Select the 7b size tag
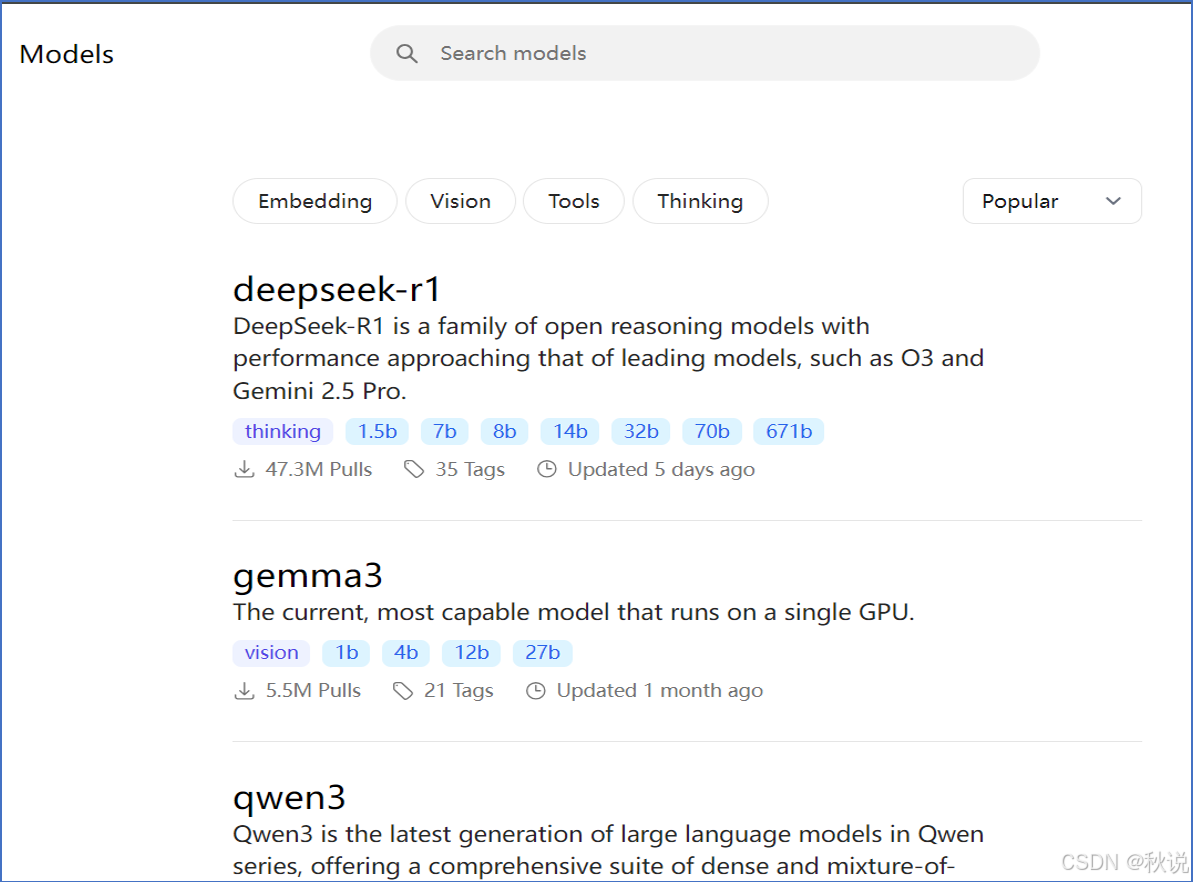1193x882 pixels. (x=445, y=431)
